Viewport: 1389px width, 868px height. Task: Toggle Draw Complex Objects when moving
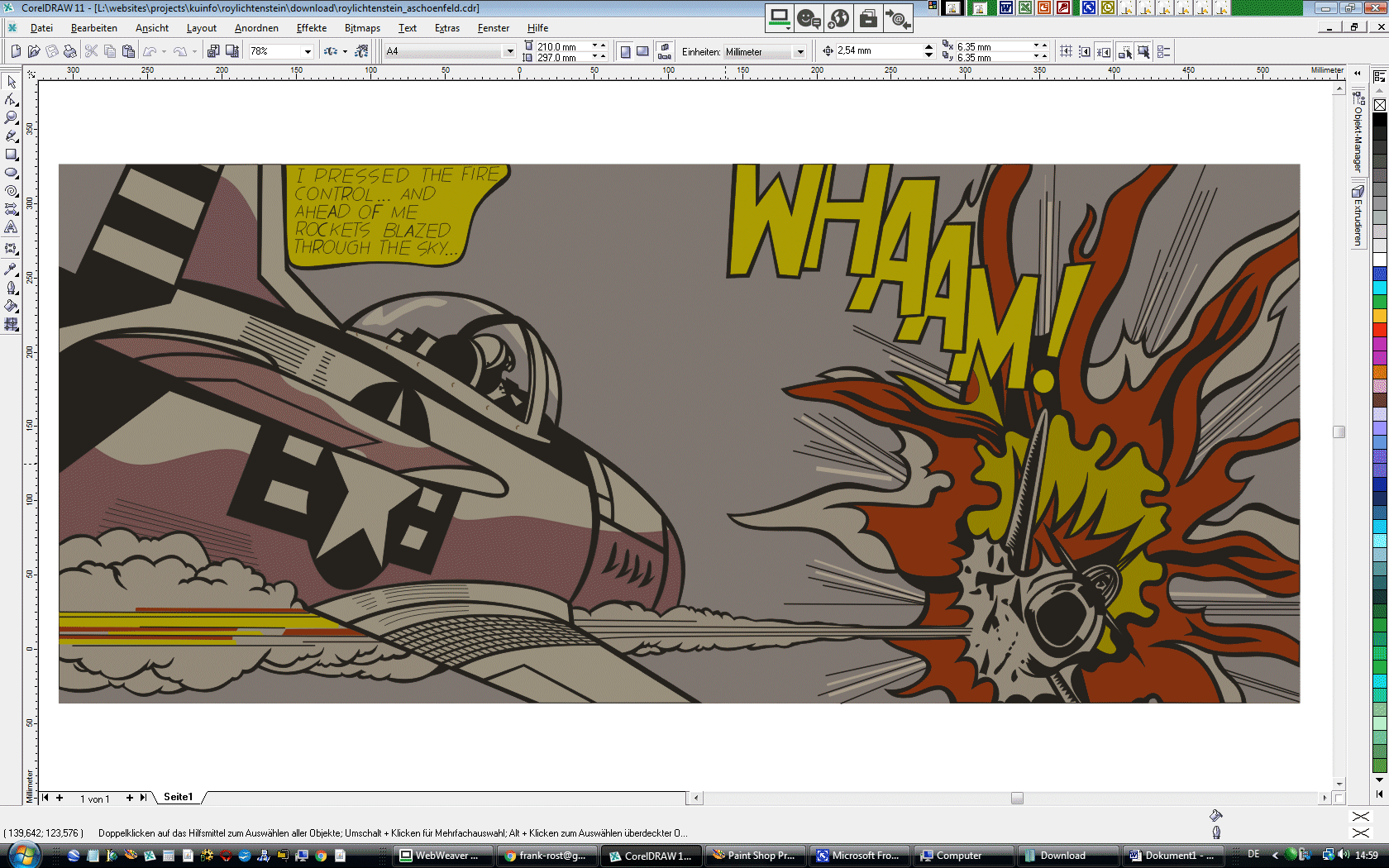pos(1124,51)
